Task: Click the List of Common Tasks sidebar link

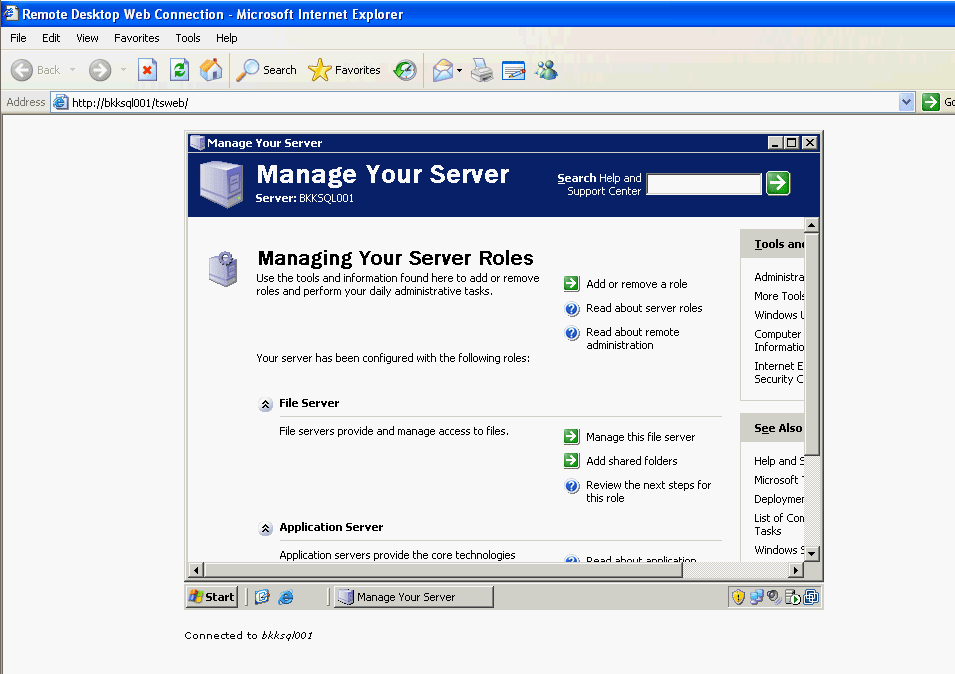Action: [x=779, y=524]
